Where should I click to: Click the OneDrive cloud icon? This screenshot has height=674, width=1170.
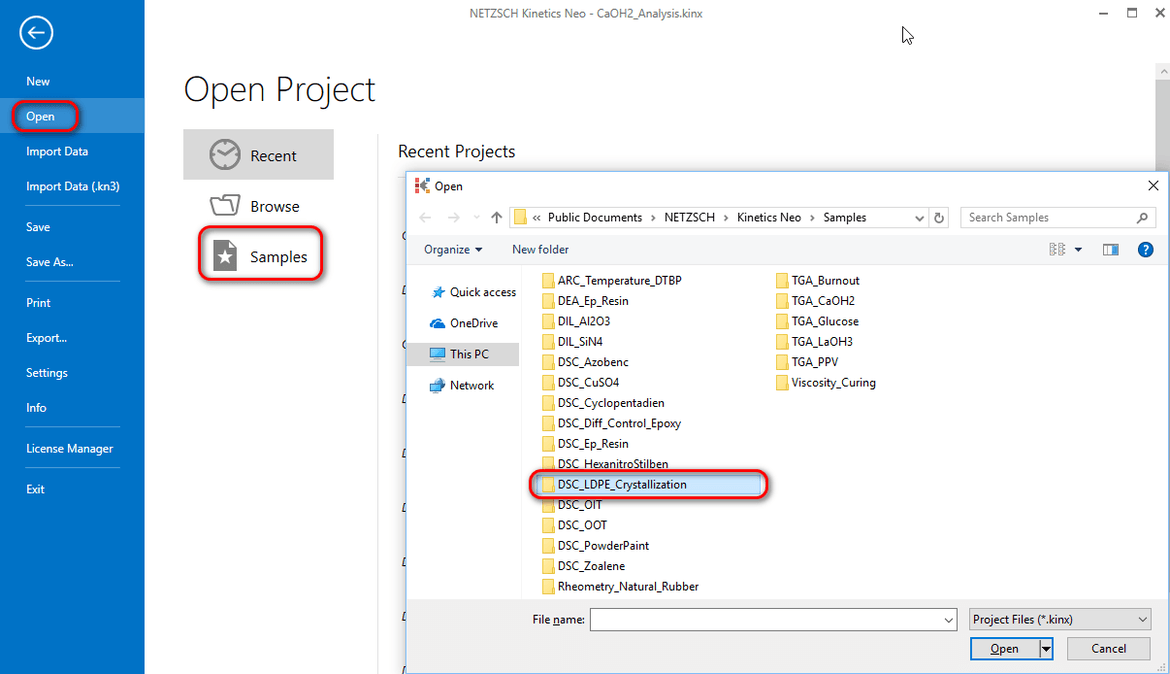pyautogui.click(x=437, y=323)
